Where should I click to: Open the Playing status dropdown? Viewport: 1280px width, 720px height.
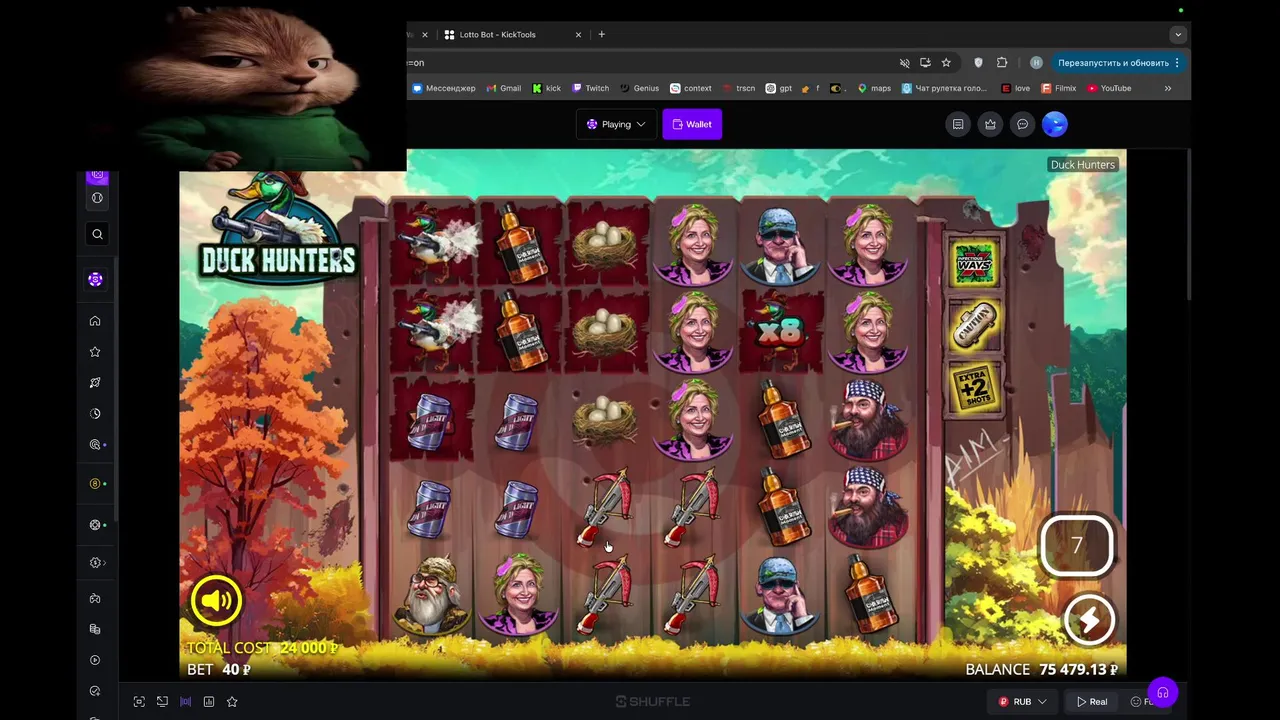pos(616,124)
